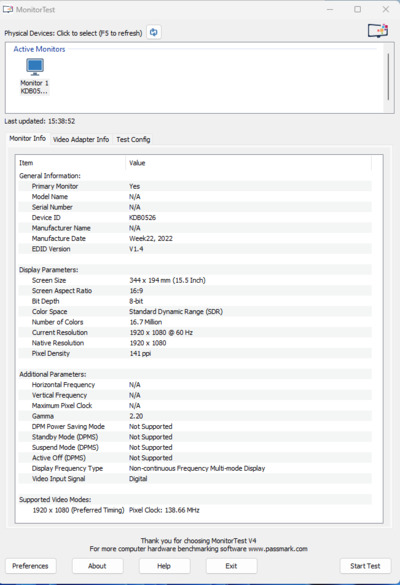400x585 pixels.
Task: Select the Primary Monitor row
Action: tap(195, 186)
